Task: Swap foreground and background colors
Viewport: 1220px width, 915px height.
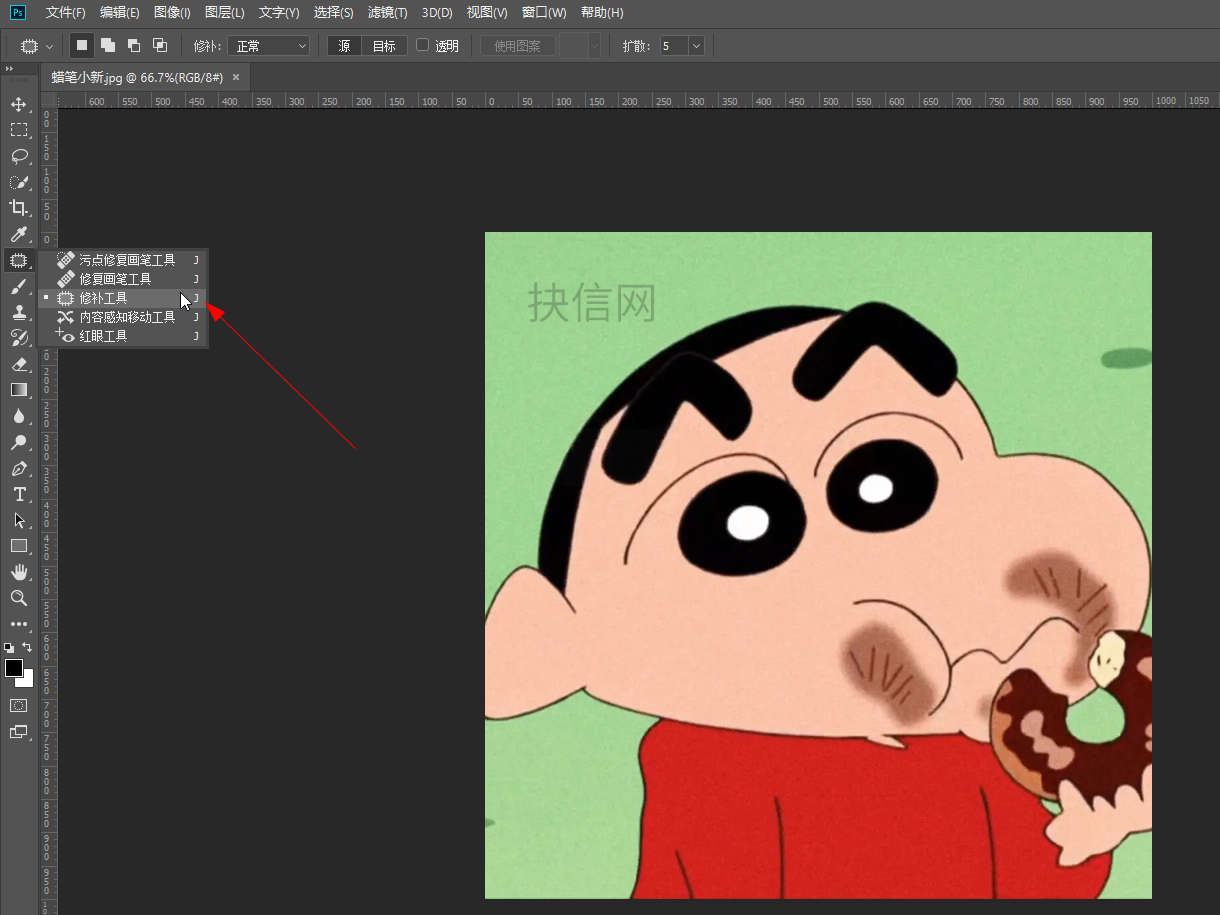Action: 28,648
